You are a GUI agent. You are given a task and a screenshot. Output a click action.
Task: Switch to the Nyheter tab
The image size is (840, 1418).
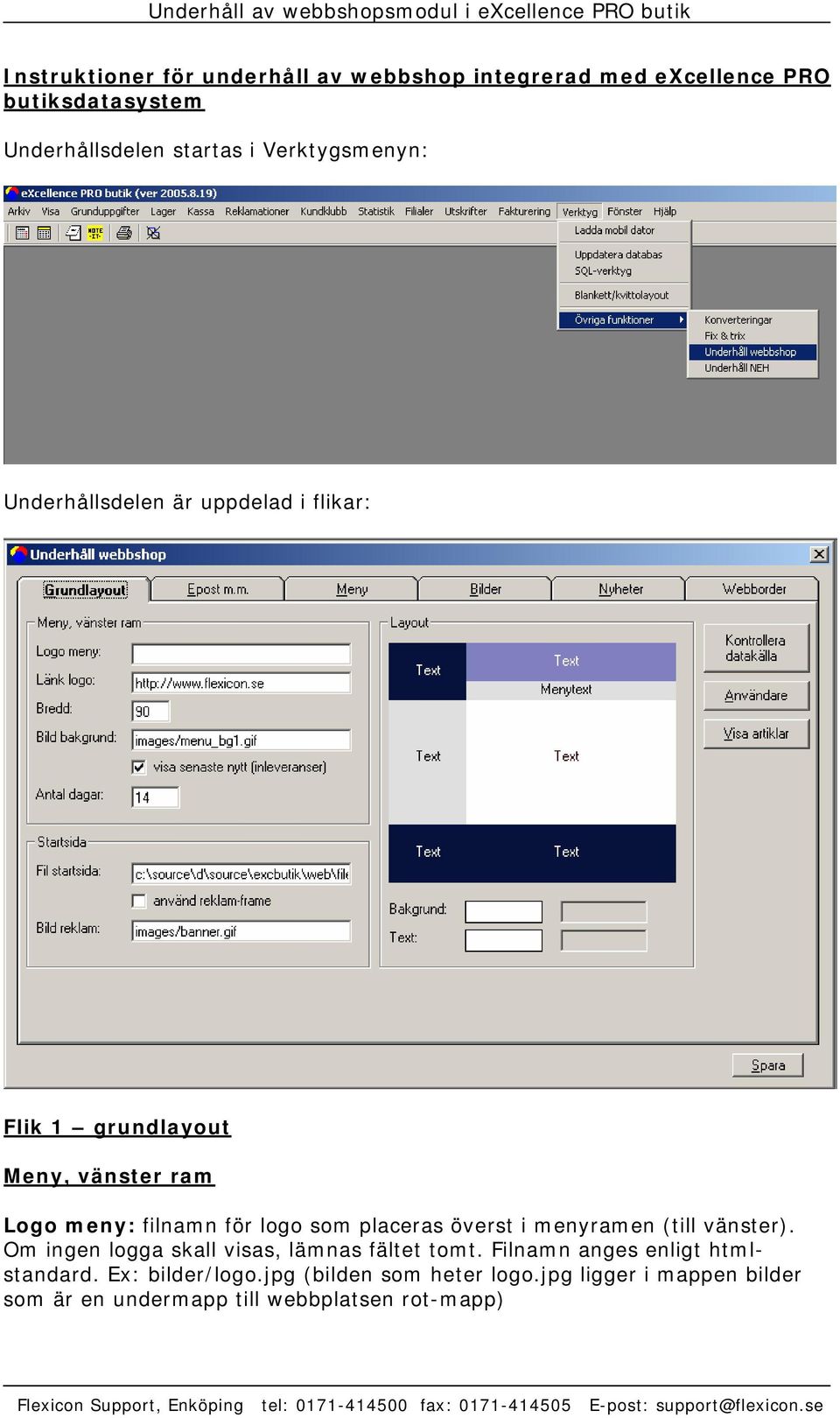620,589
